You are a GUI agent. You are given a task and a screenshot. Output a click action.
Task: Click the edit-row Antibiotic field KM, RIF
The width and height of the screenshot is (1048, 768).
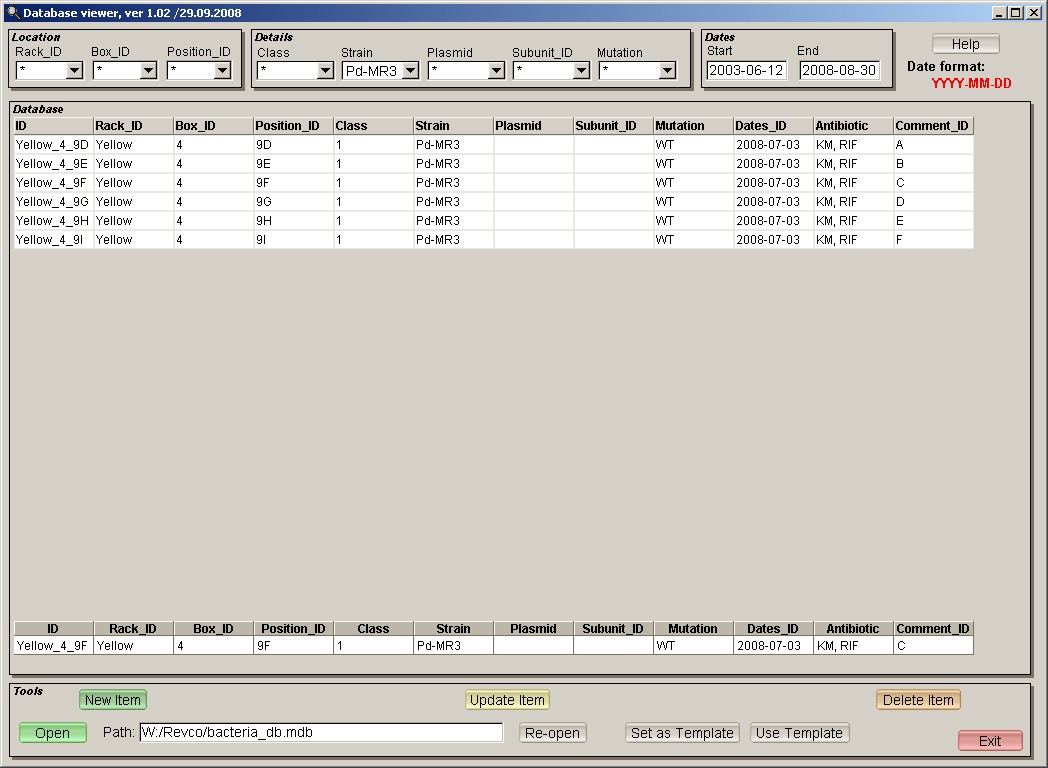[x=854, y=646]
